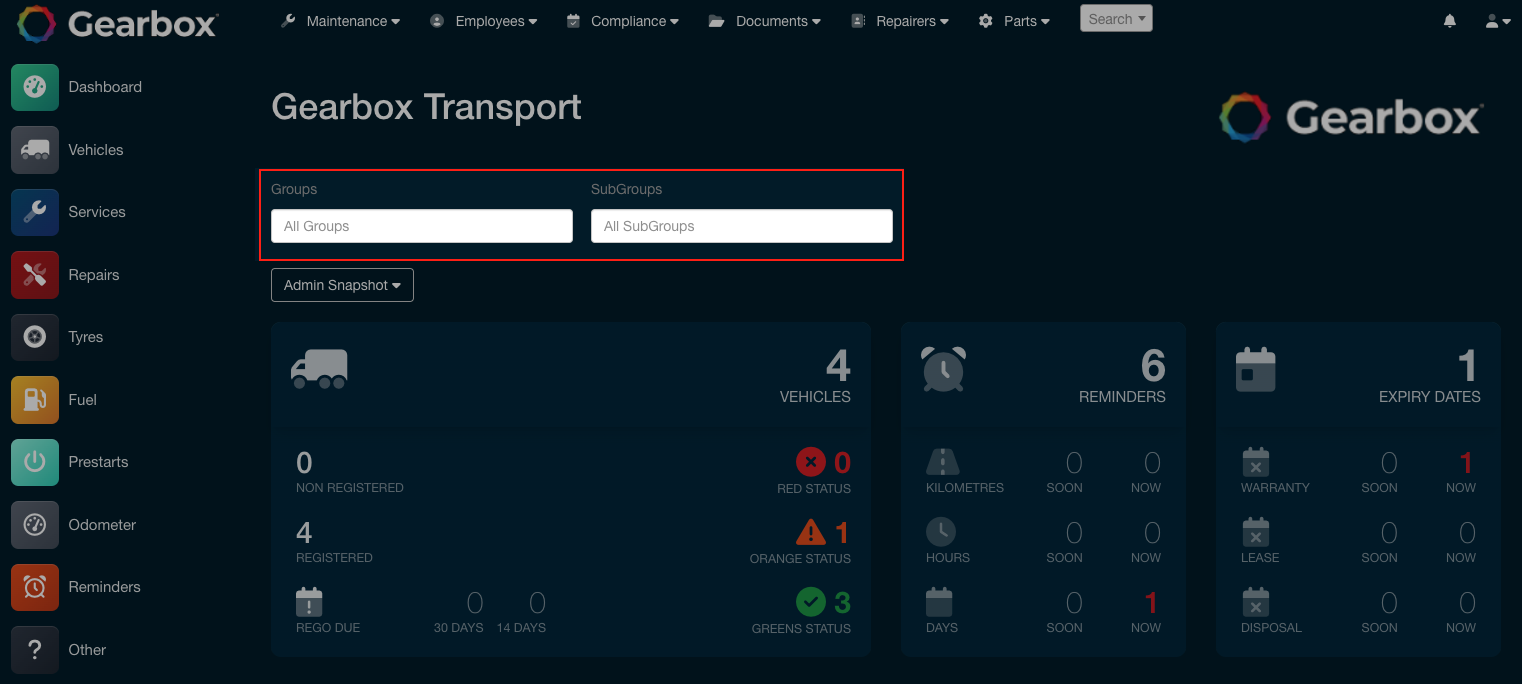The width and height of the screenshot is (1522, 684).
Task: Open the Tyres icon in sidebar
Action: coord(35,337)
